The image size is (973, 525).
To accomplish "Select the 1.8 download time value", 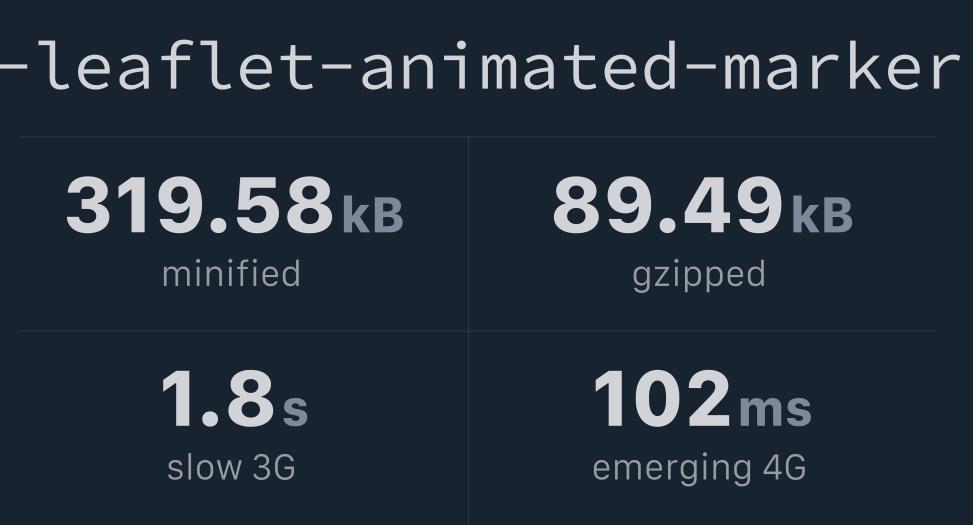I will [x=217, y=398].
